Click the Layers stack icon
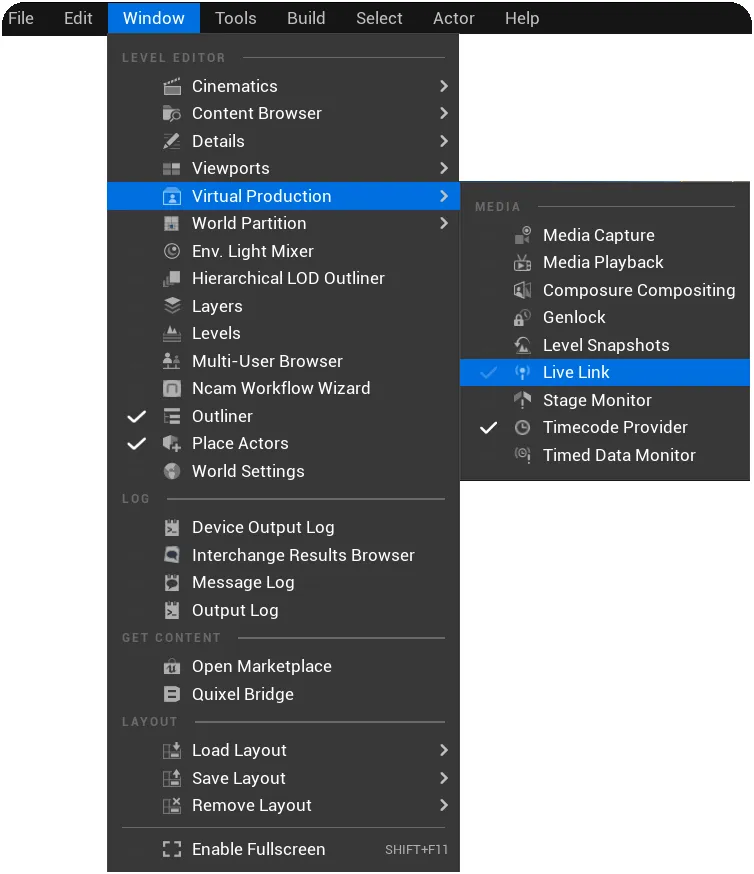This screenshot has height=874, width=754. pos(172,306)
